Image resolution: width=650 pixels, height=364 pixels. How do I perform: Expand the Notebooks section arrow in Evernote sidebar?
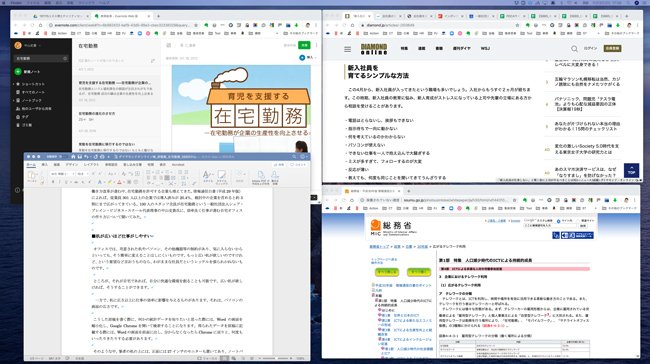[14, 100]
